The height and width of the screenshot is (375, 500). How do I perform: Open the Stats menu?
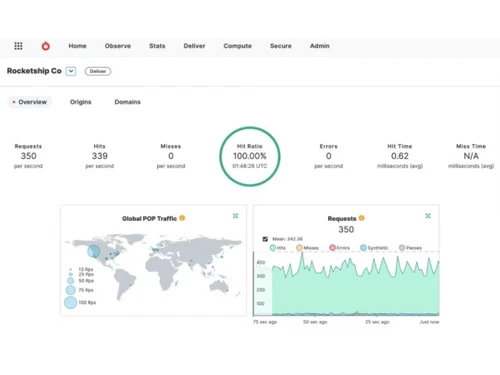157,46
